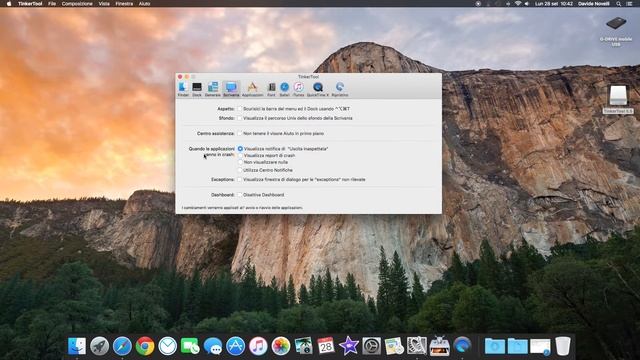Select 'Visualizza report di crash' option
The image size is (640, 360).
pyautogui.click(x=240, y=156)
